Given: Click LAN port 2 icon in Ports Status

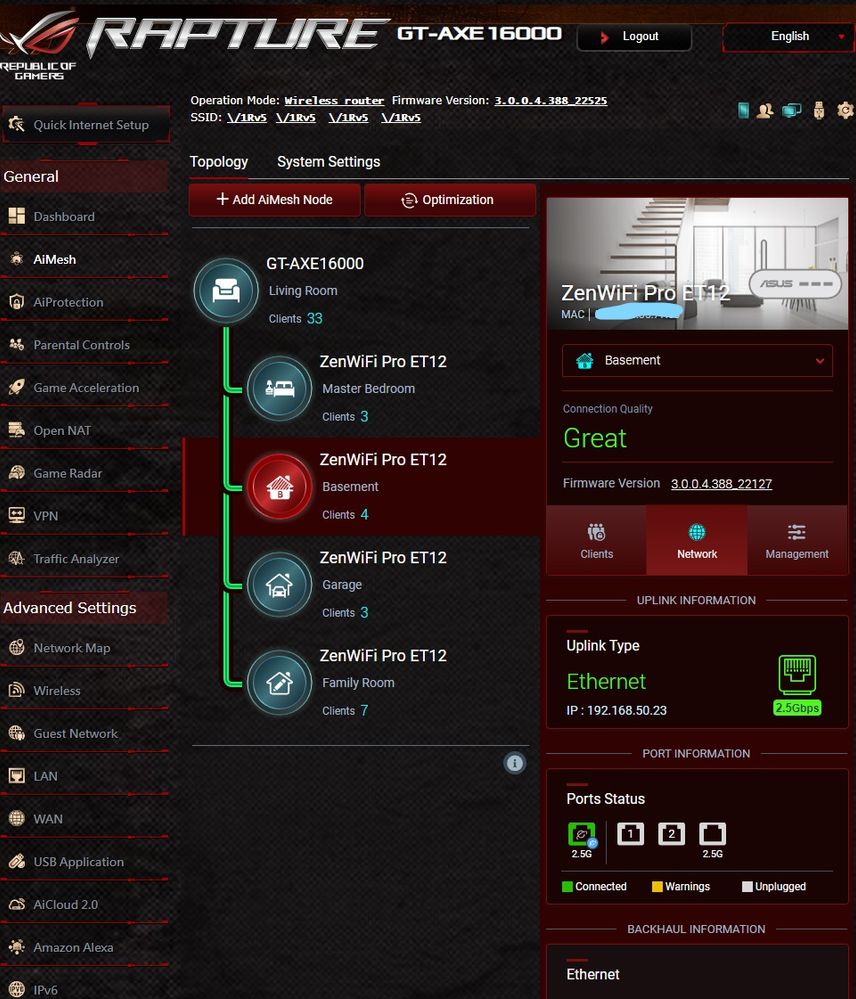Looking at the screenshot, I should (x=671, y=833).
